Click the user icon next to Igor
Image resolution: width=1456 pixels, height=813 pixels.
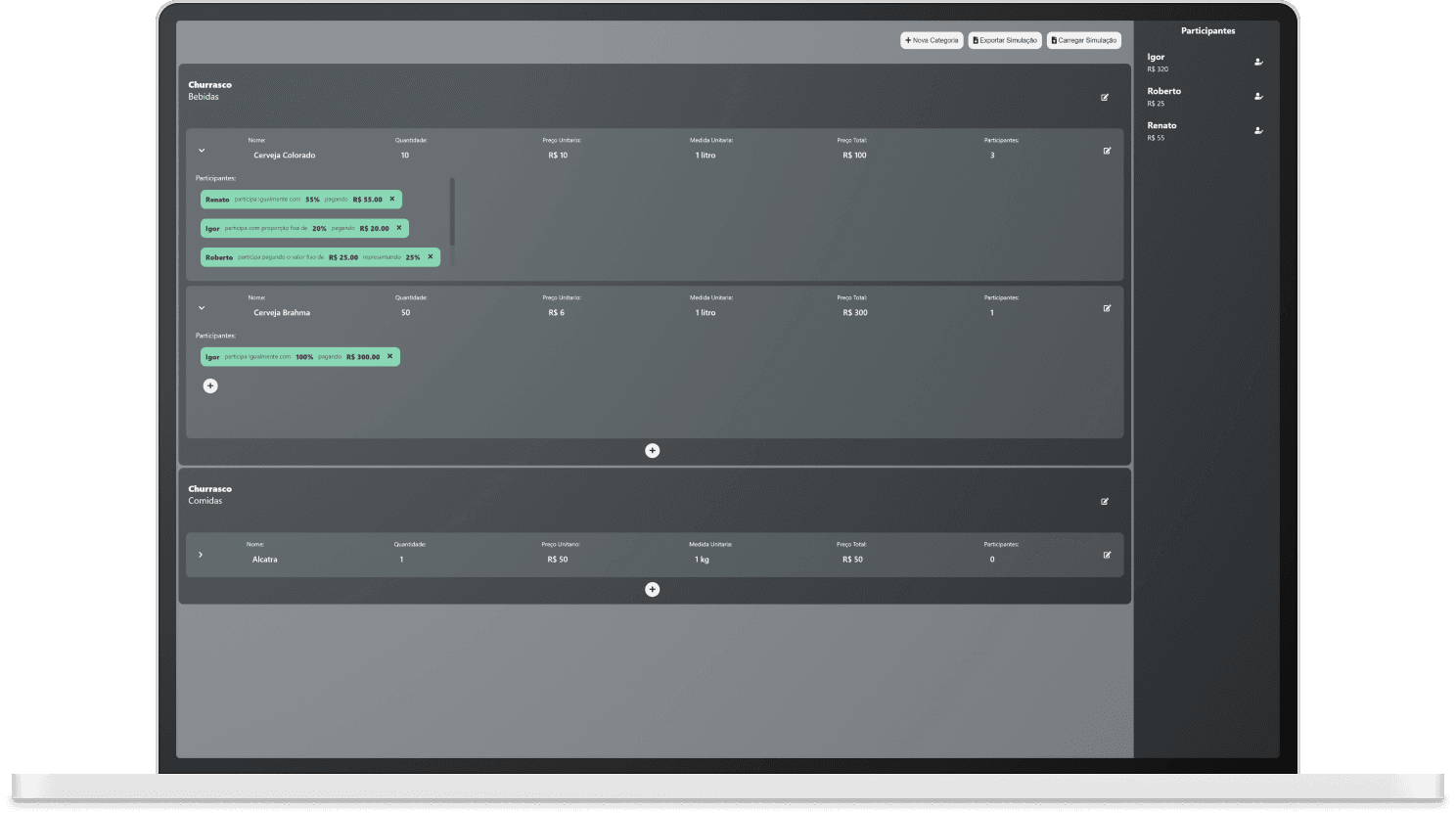coord(1258,63)
